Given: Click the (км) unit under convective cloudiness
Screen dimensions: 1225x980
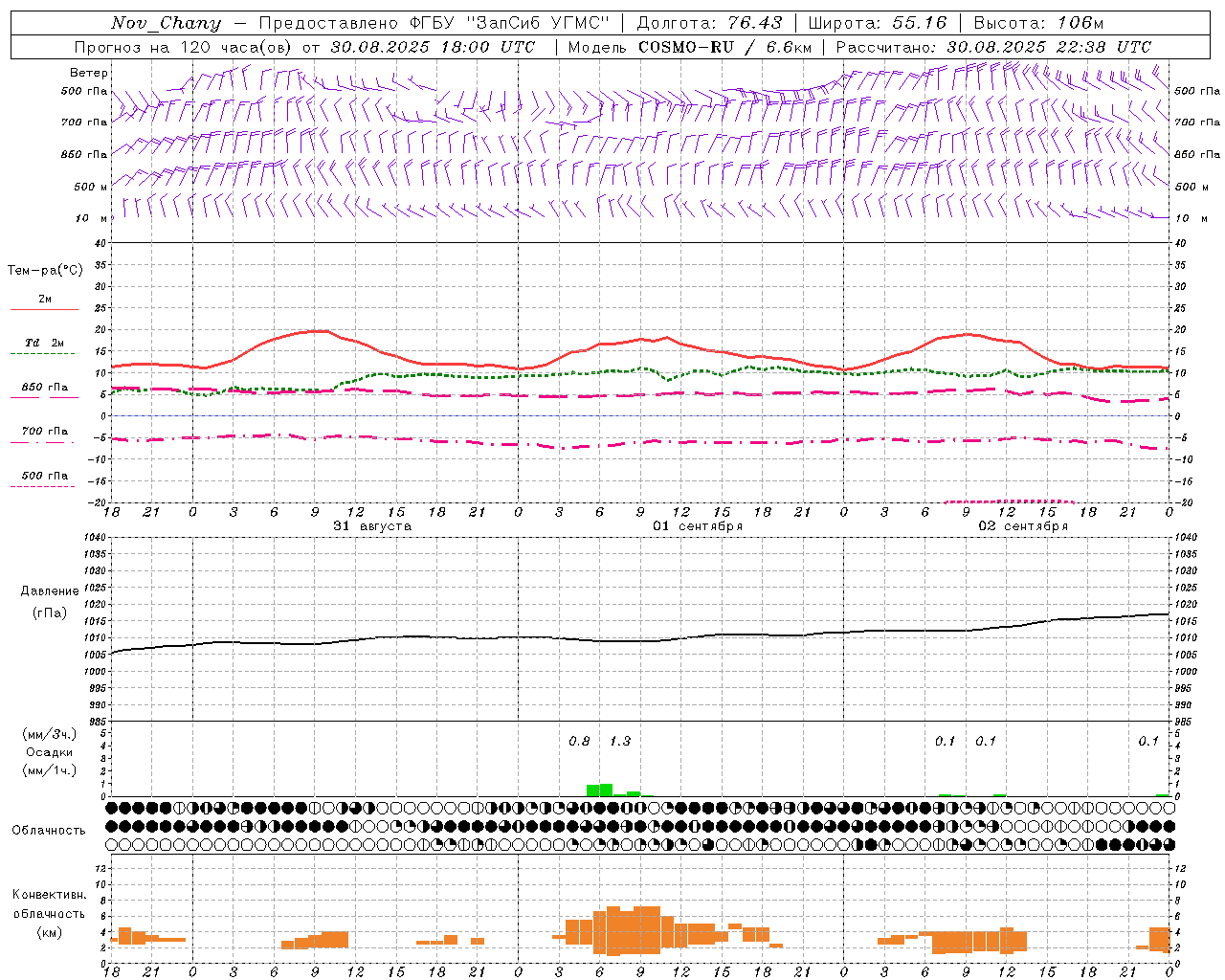Looking at the screenshot, I should pos(50,931).
